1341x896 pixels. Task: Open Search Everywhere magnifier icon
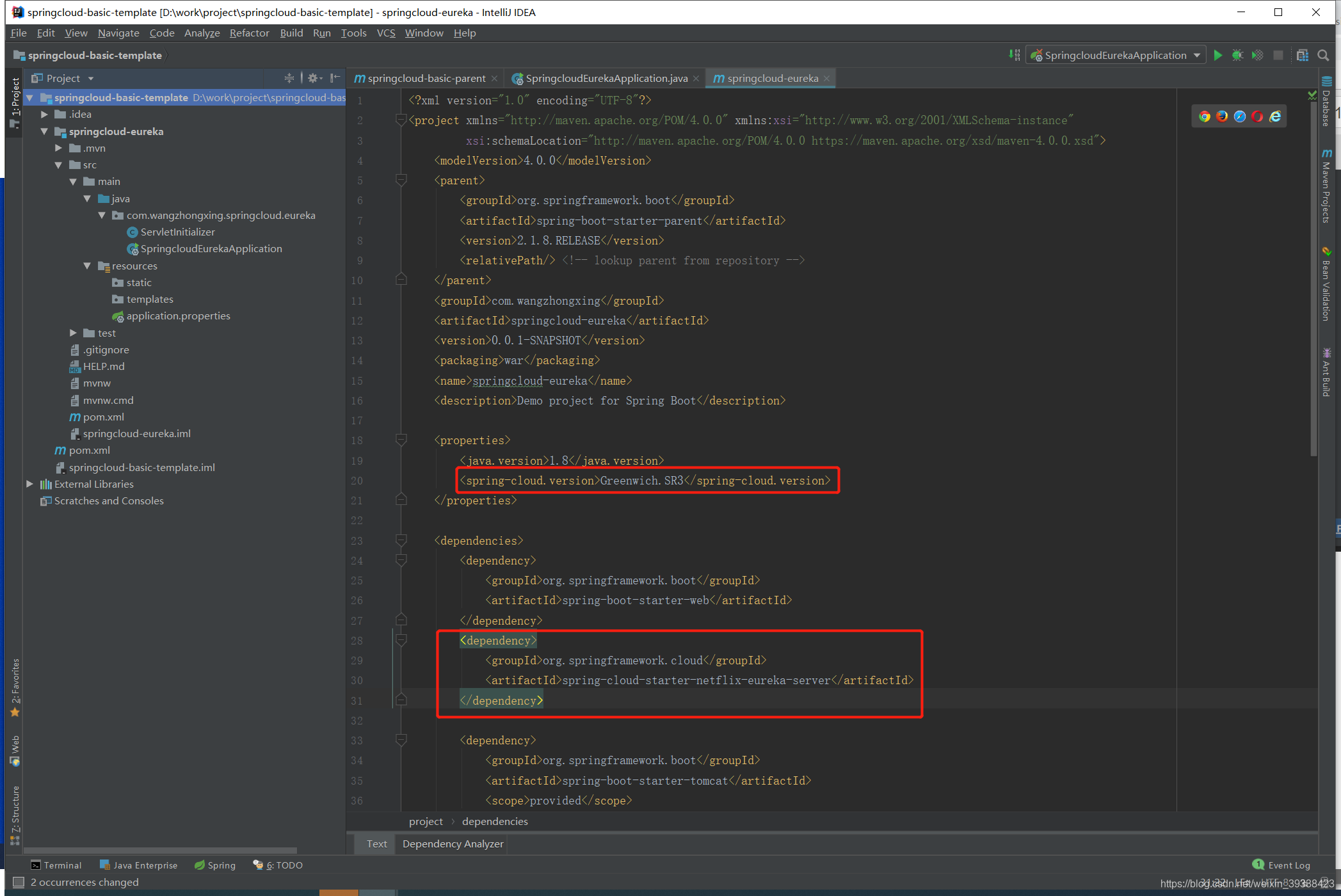point(1323,56)
